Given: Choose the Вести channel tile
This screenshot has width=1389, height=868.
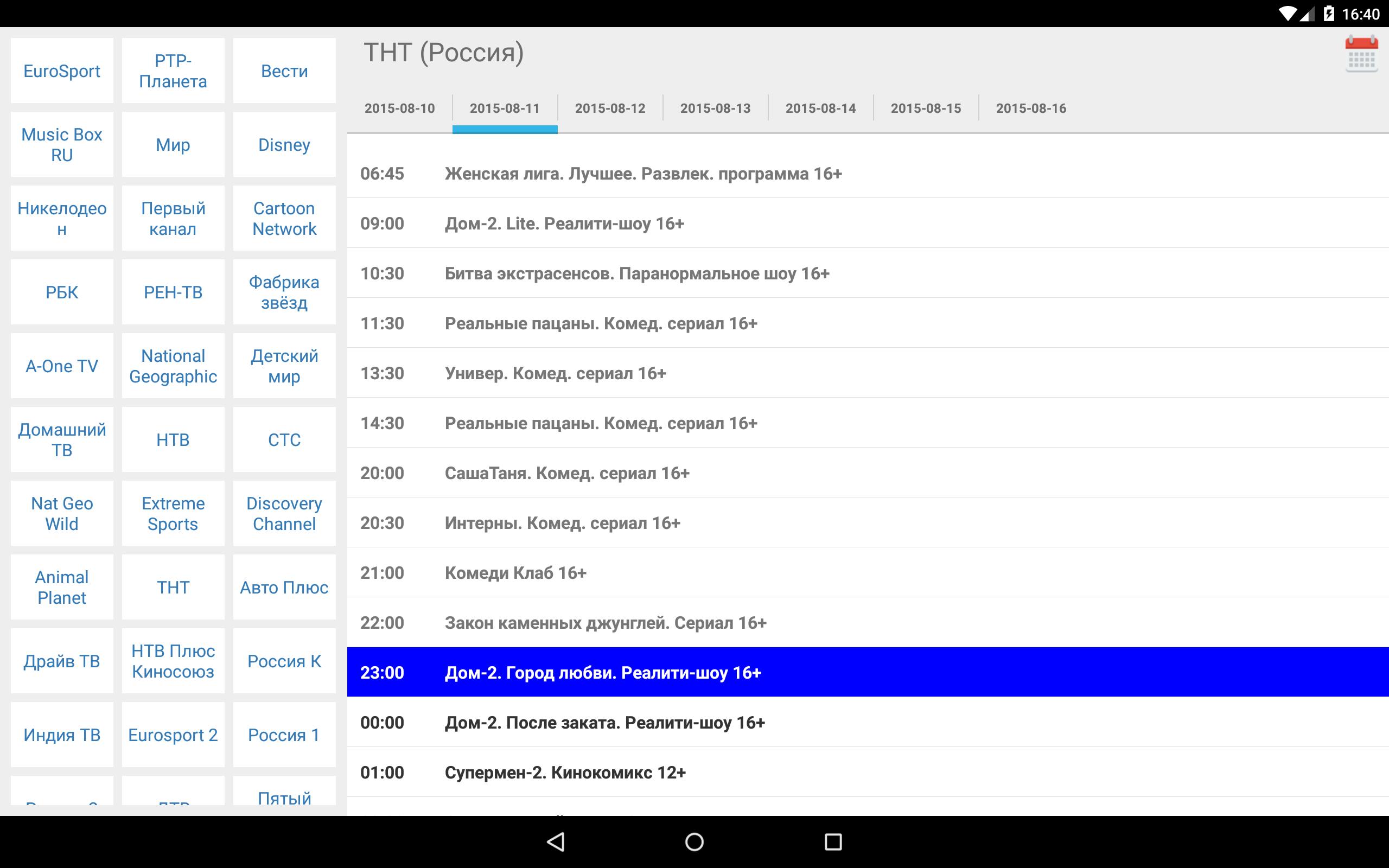Looking at the screenshot, I should (284, 71).
